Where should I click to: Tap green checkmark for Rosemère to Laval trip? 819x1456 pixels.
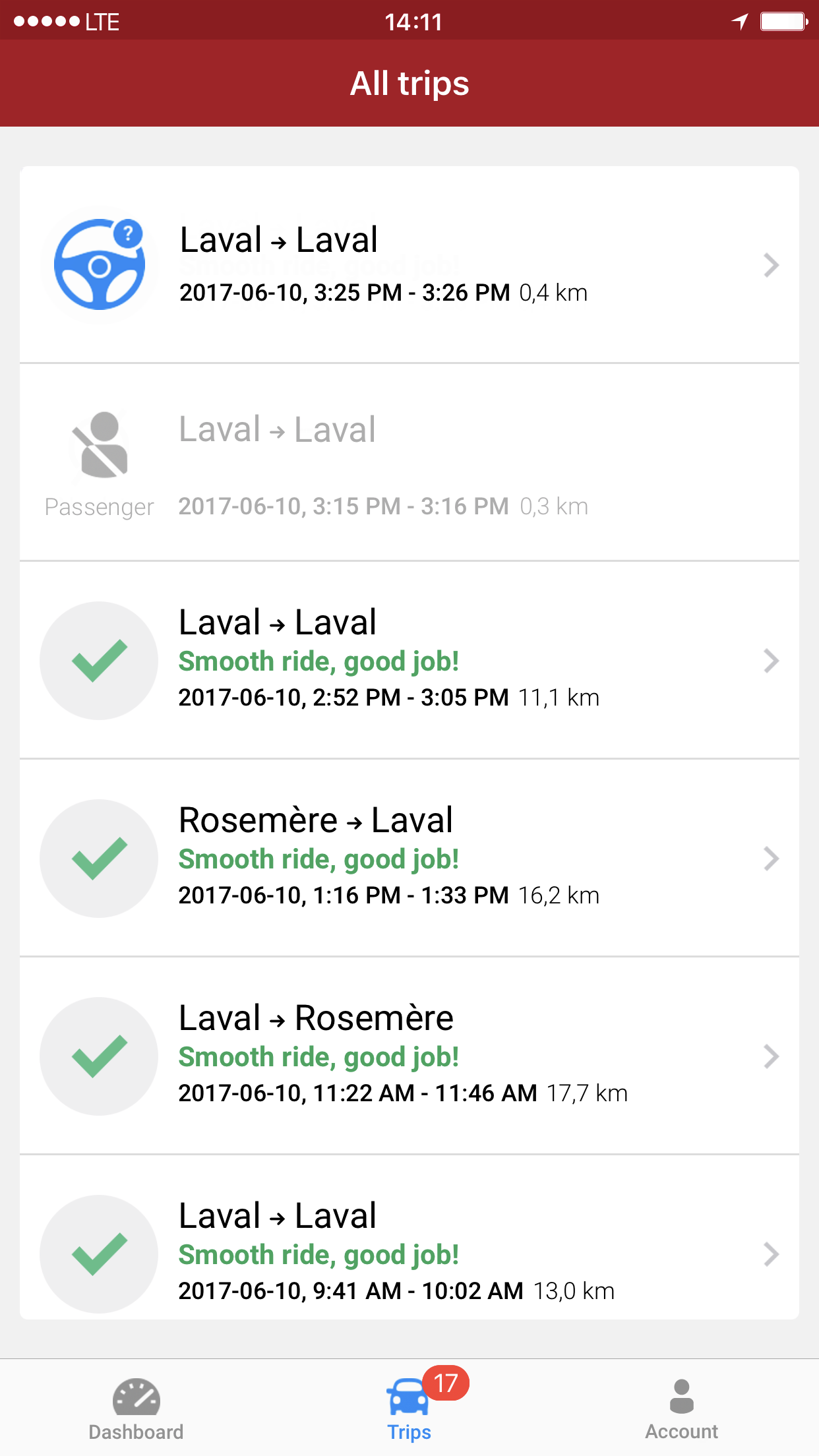100,858
